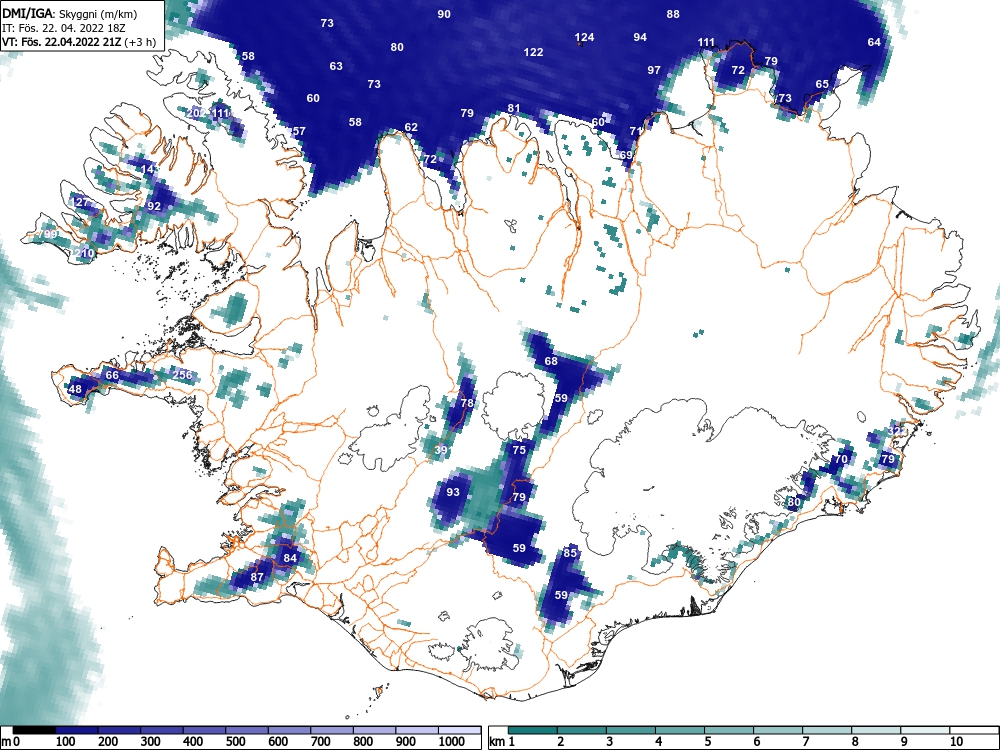
Task: Click the 93 value on the map
Action: 453,492
